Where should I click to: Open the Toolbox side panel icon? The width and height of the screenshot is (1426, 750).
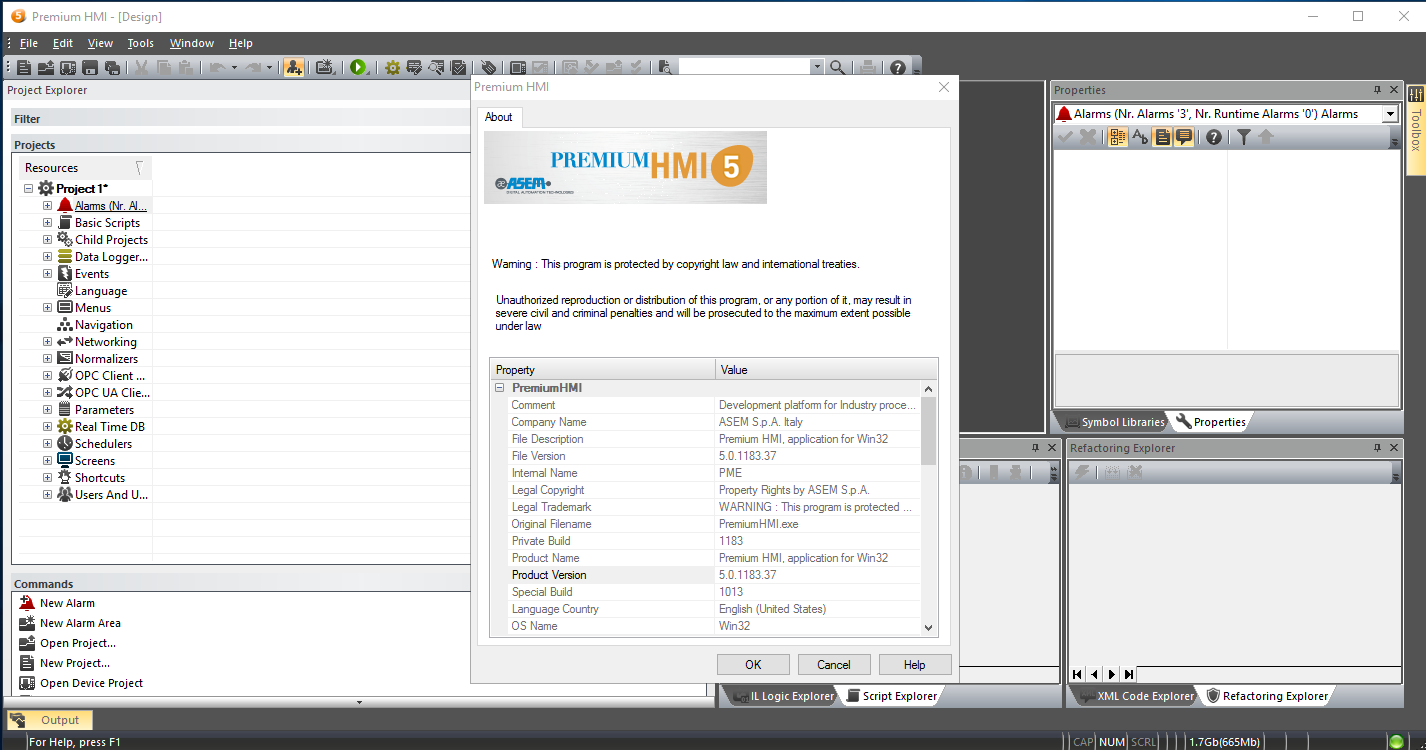click(1416, 94)
